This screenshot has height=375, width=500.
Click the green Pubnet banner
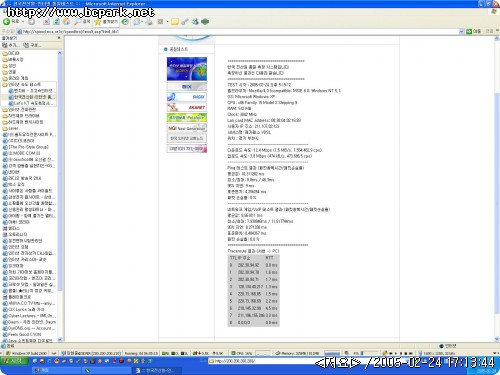tap(187, 118)
